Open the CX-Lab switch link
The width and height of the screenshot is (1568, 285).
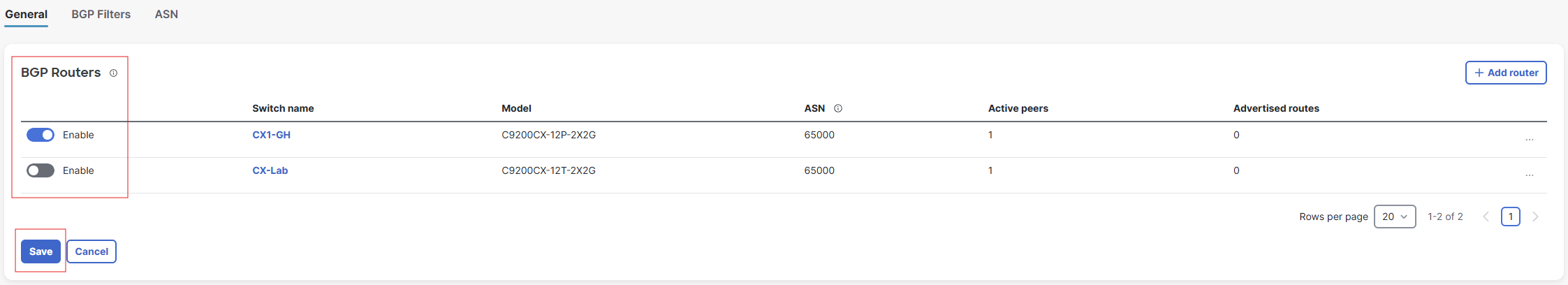tap(270, 170)
